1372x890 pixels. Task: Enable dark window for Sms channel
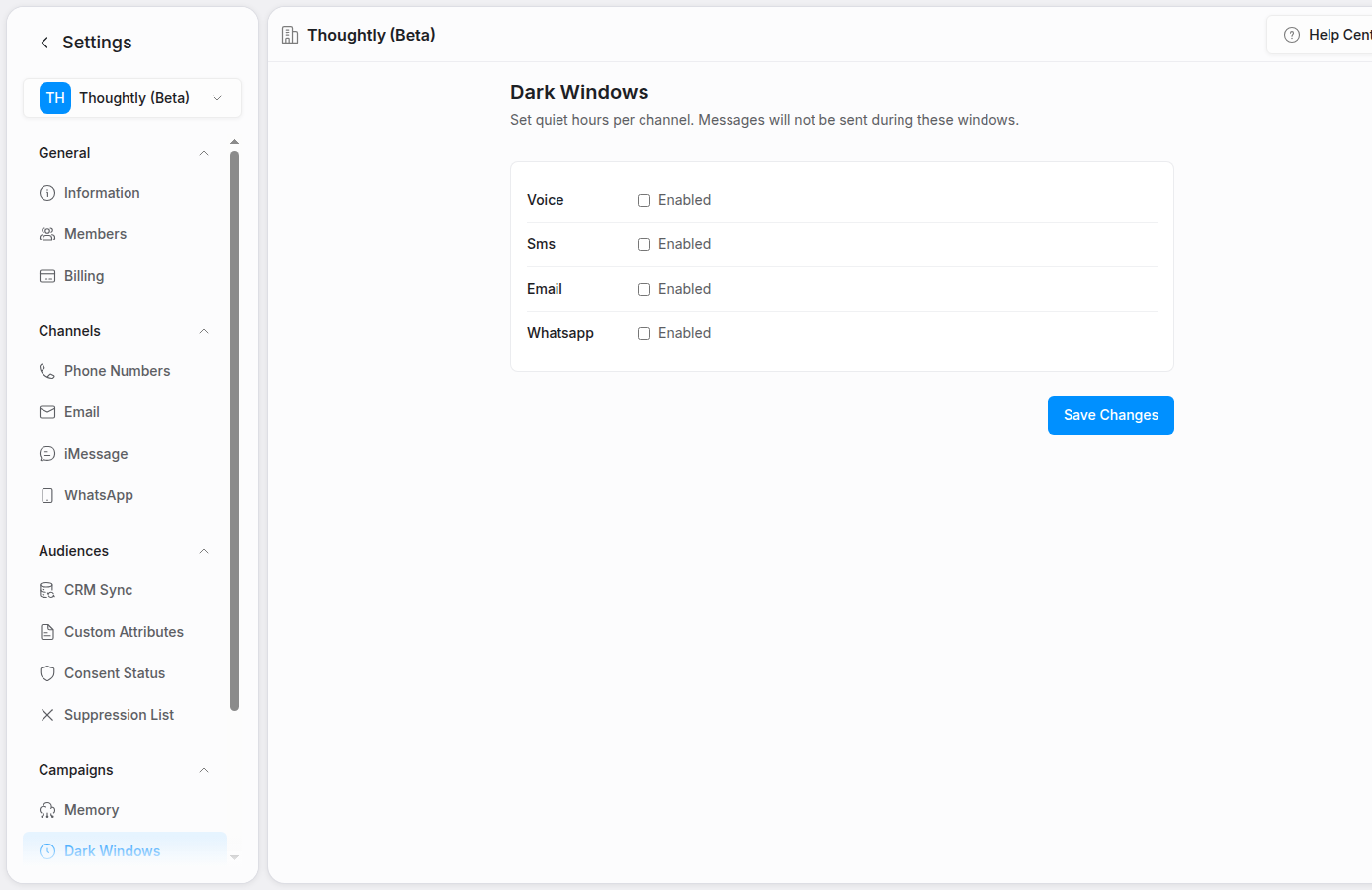[x=643, y=244]
